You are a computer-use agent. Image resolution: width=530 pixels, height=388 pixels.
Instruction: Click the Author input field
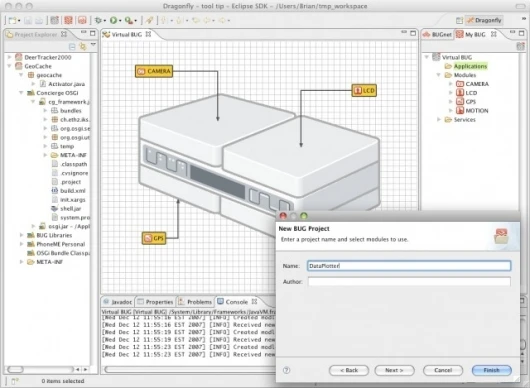click(x=409, y=281)
